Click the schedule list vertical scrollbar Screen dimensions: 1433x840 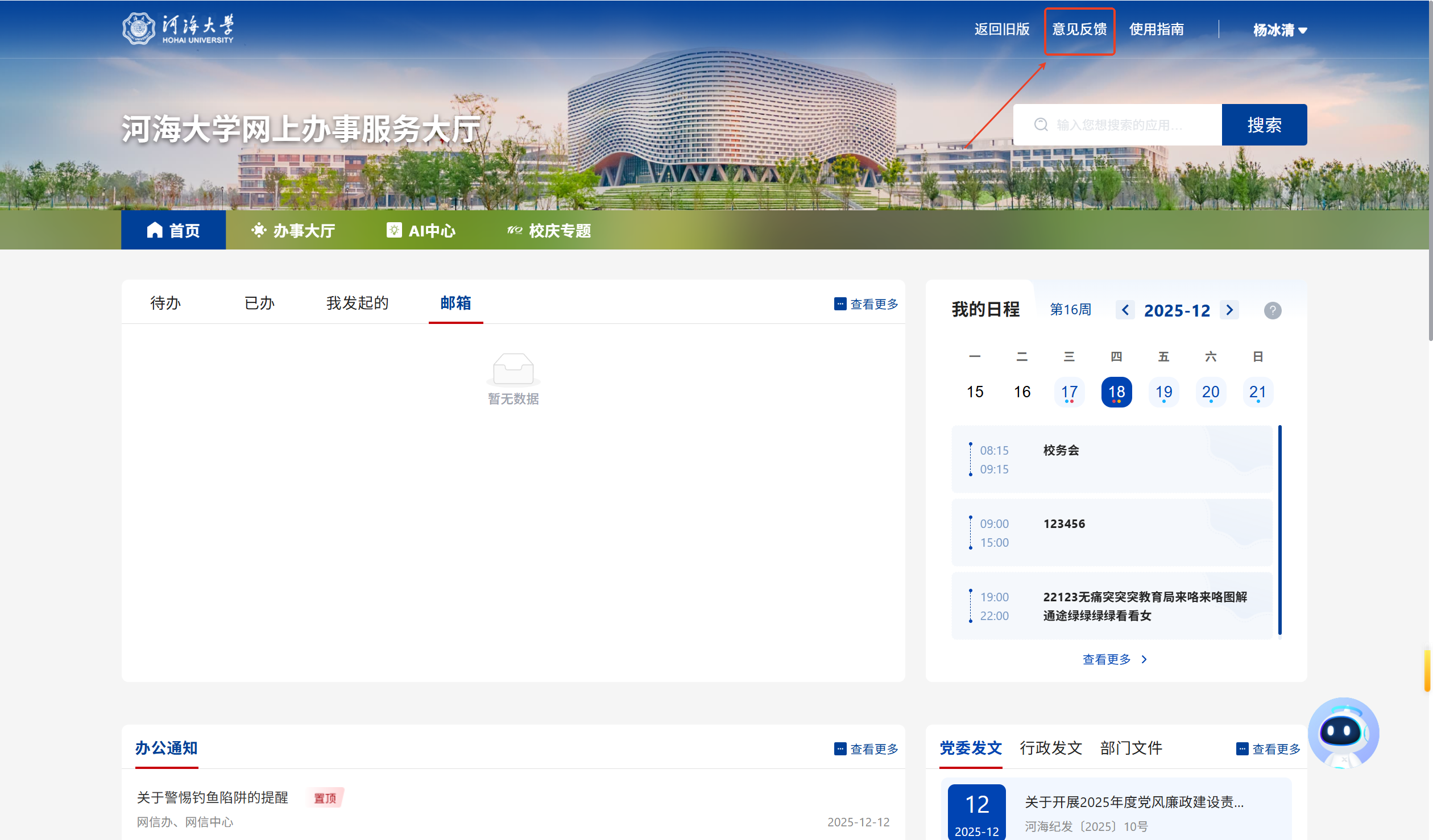1279,530
